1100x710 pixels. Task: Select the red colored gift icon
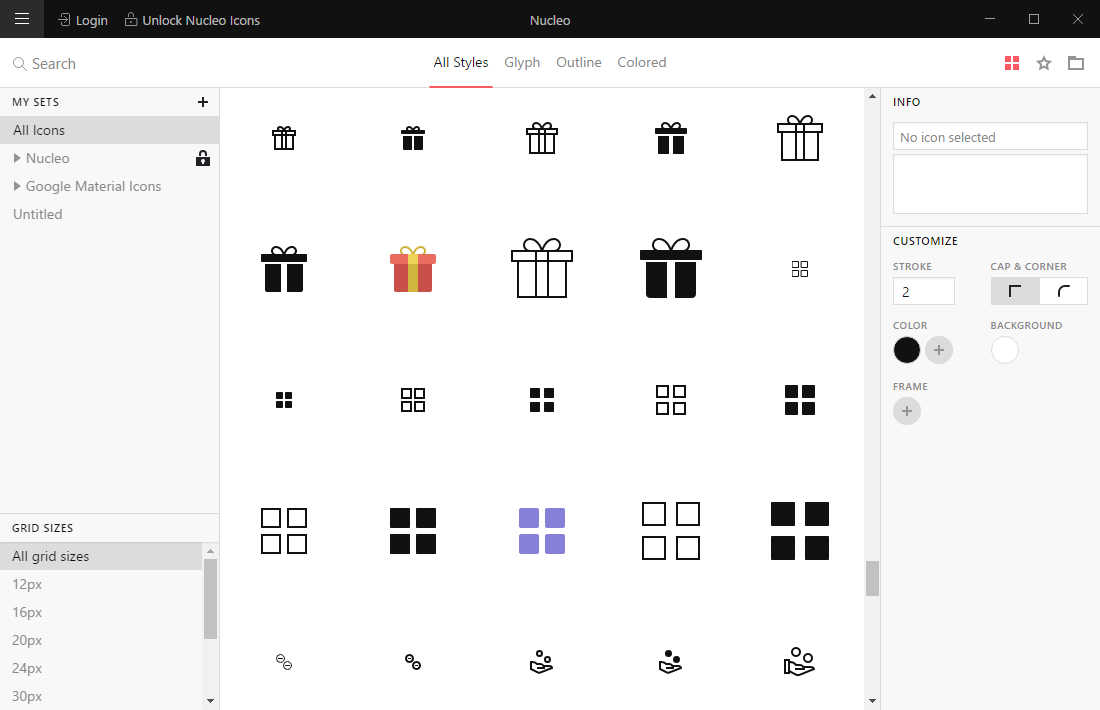[412, 269]
